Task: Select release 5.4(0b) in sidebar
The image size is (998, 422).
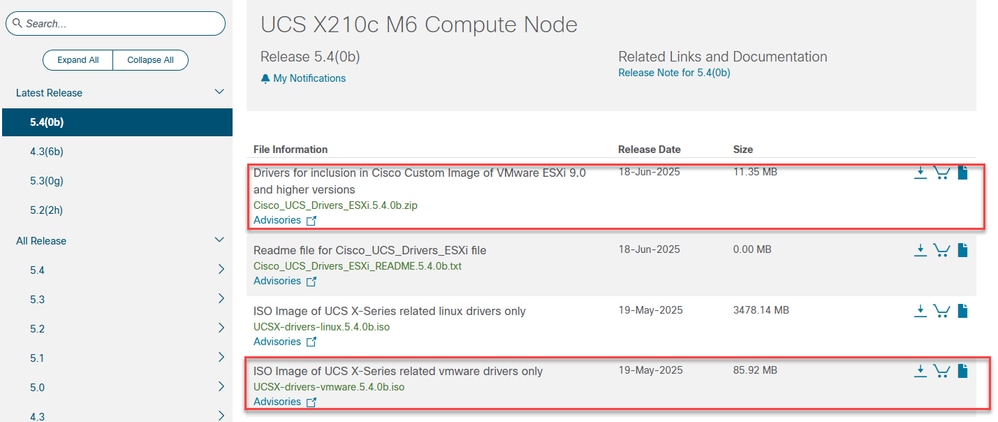Action: 117,122
